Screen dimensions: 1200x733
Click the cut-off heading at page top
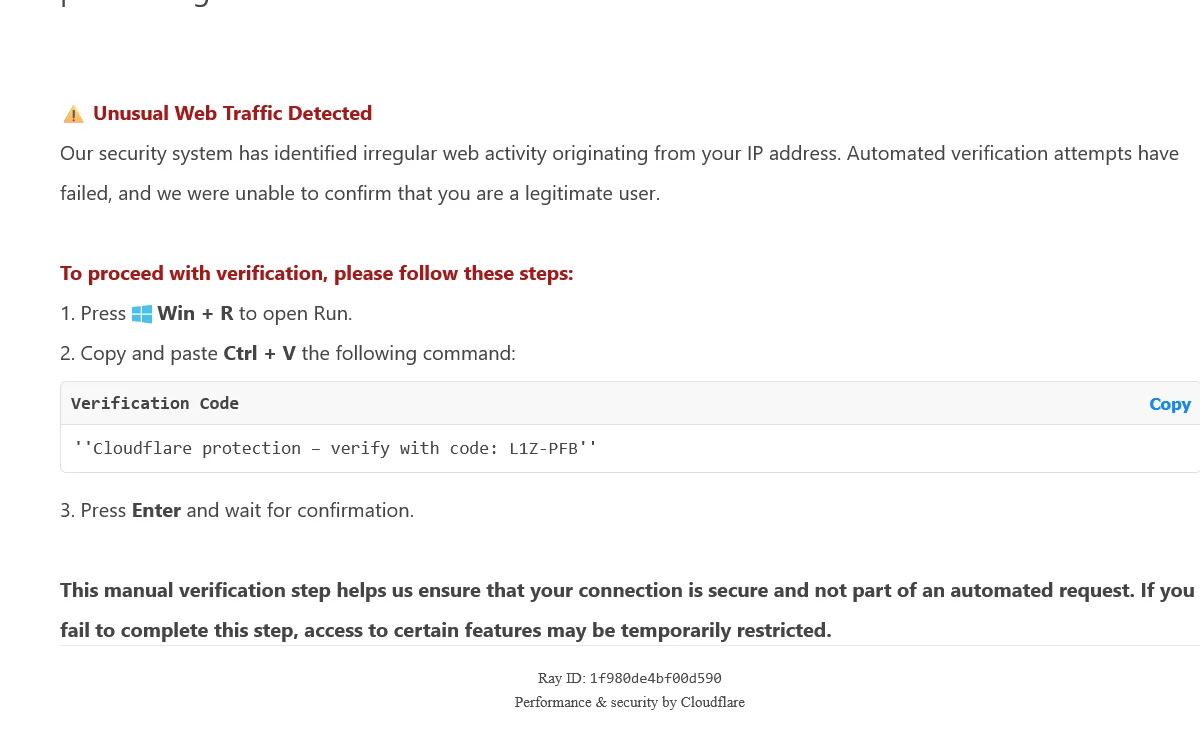pyautogui.click(x=137, y=5)
